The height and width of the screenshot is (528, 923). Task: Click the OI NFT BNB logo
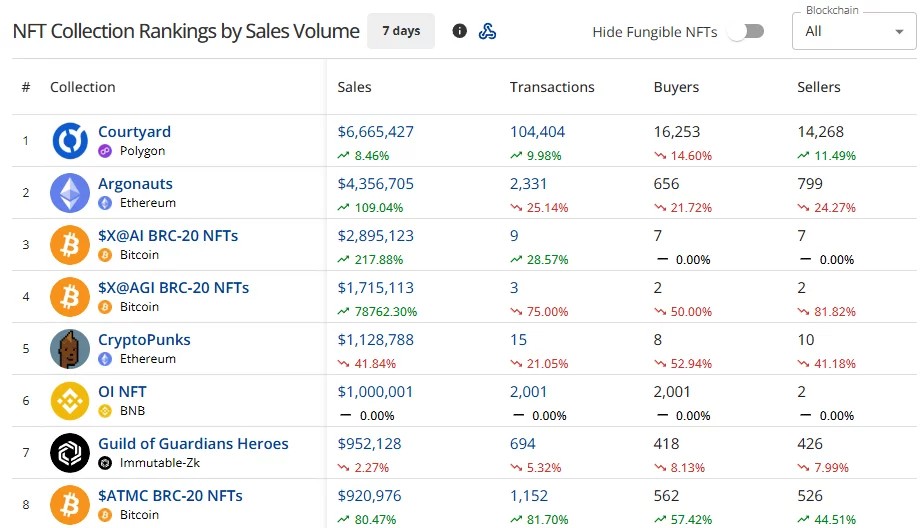click(70, 400)
